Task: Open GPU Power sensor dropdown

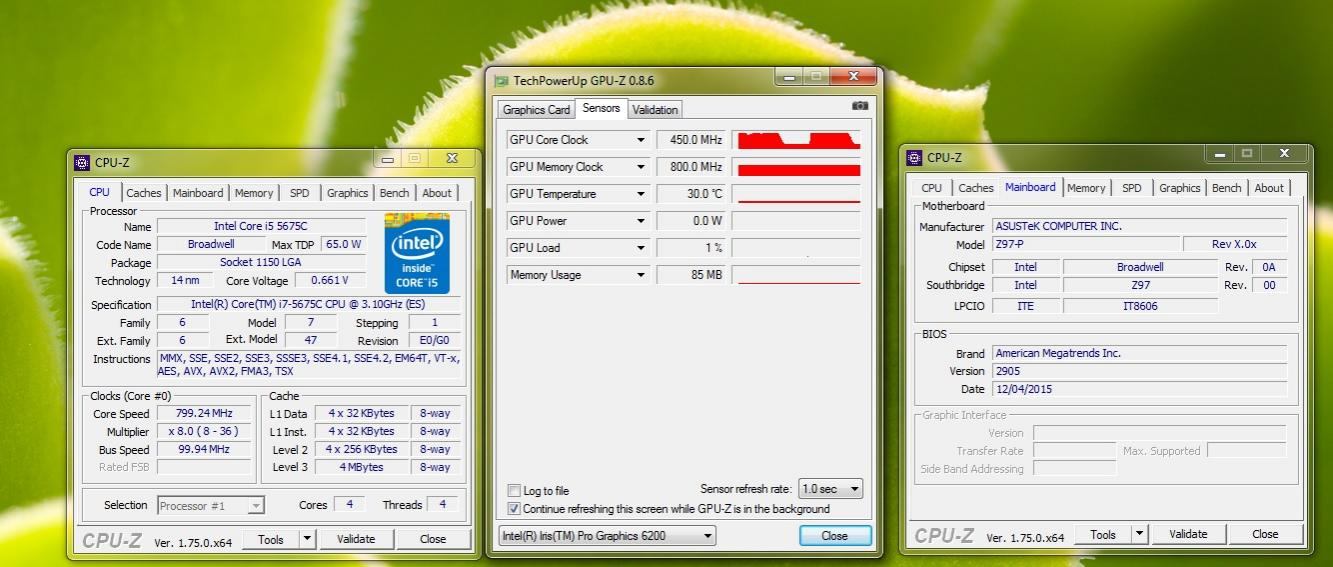Action: pos(641,221)
